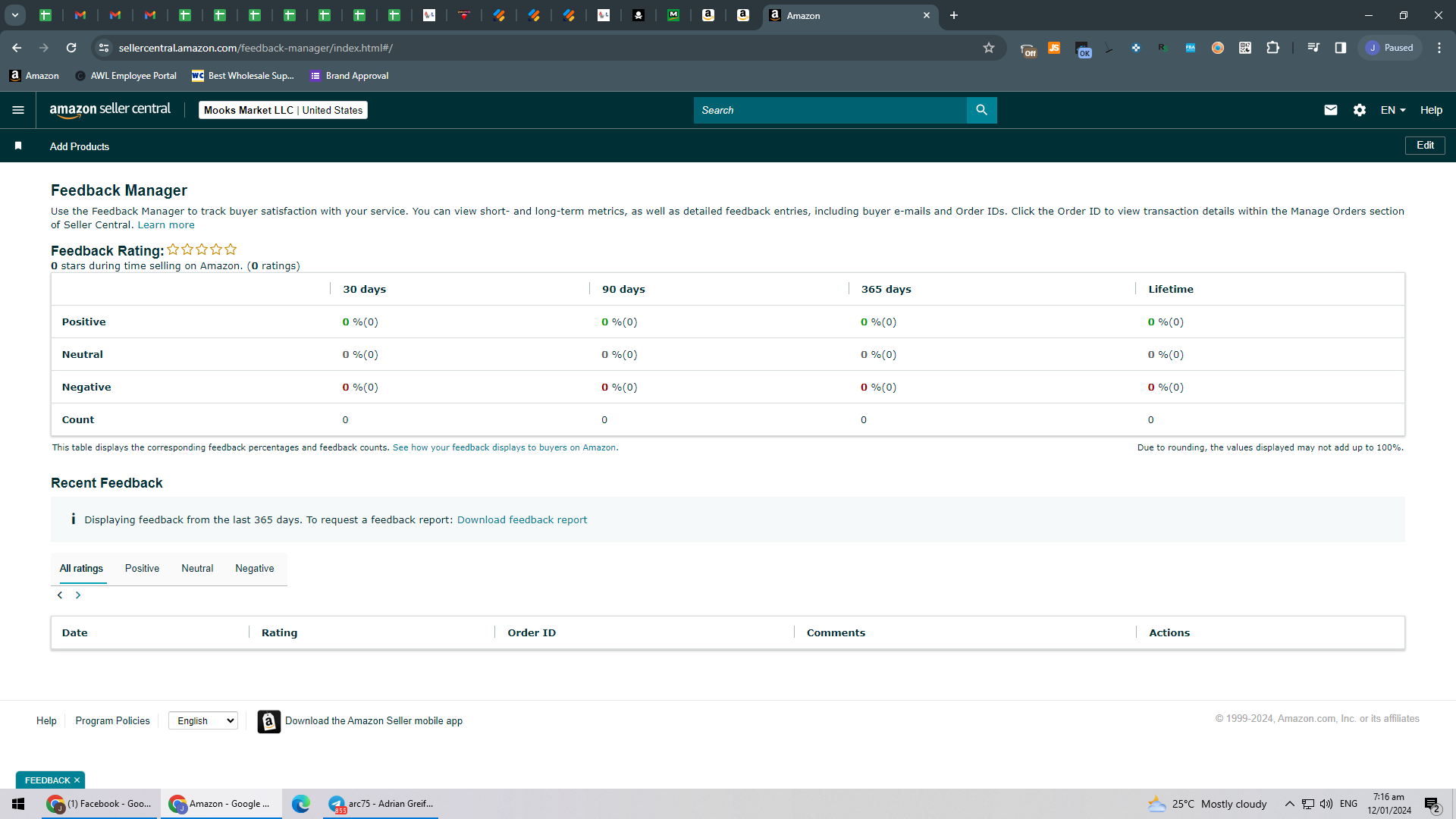Click the feedback rating stars

click(x=202, y=249)
